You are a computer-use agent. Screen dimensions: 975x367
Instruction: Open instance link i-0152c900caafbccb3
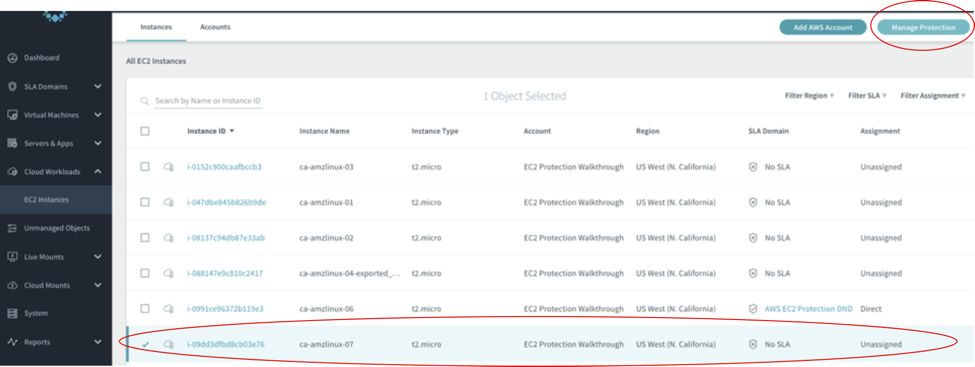(x=224, y=167)
